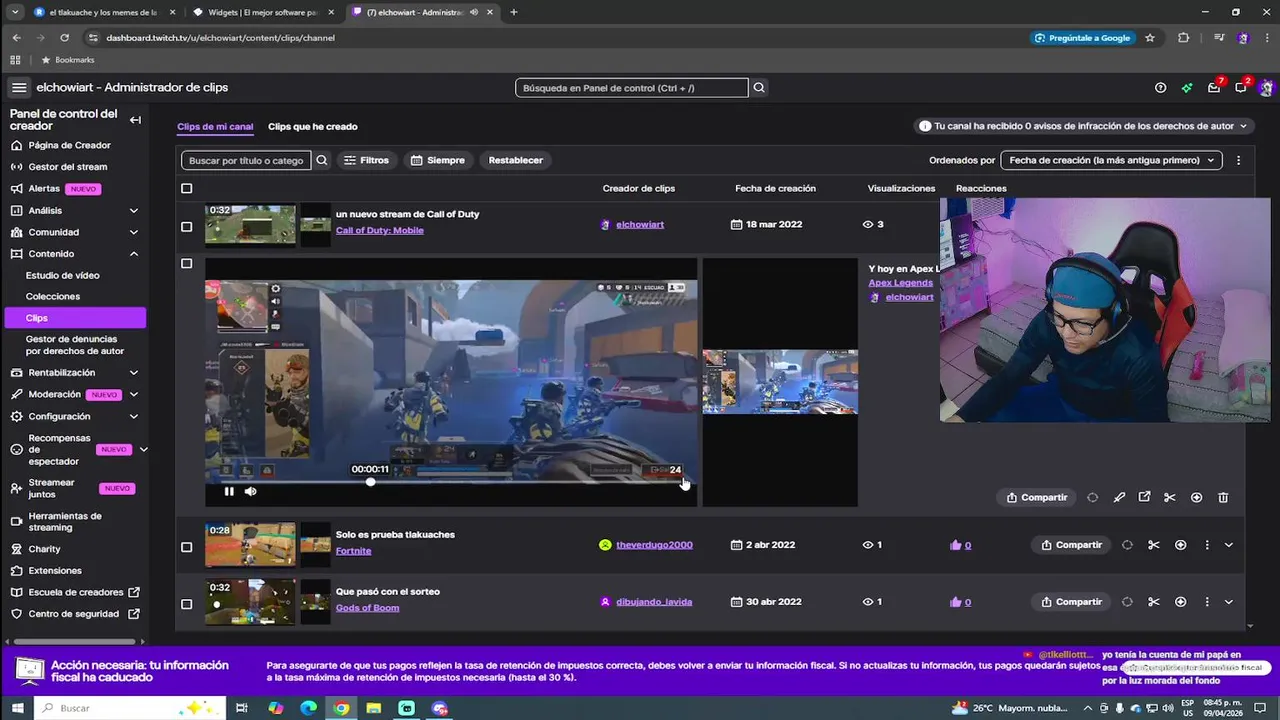Expand the Que pasó con el sorteo row chevron
The image size is (1280, 720).
pyautogui.click(x=1228, y=602)
